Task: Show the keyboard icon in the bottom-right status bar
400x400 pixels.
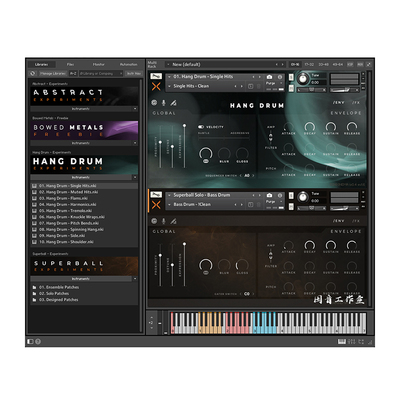Action: [342, 341]
